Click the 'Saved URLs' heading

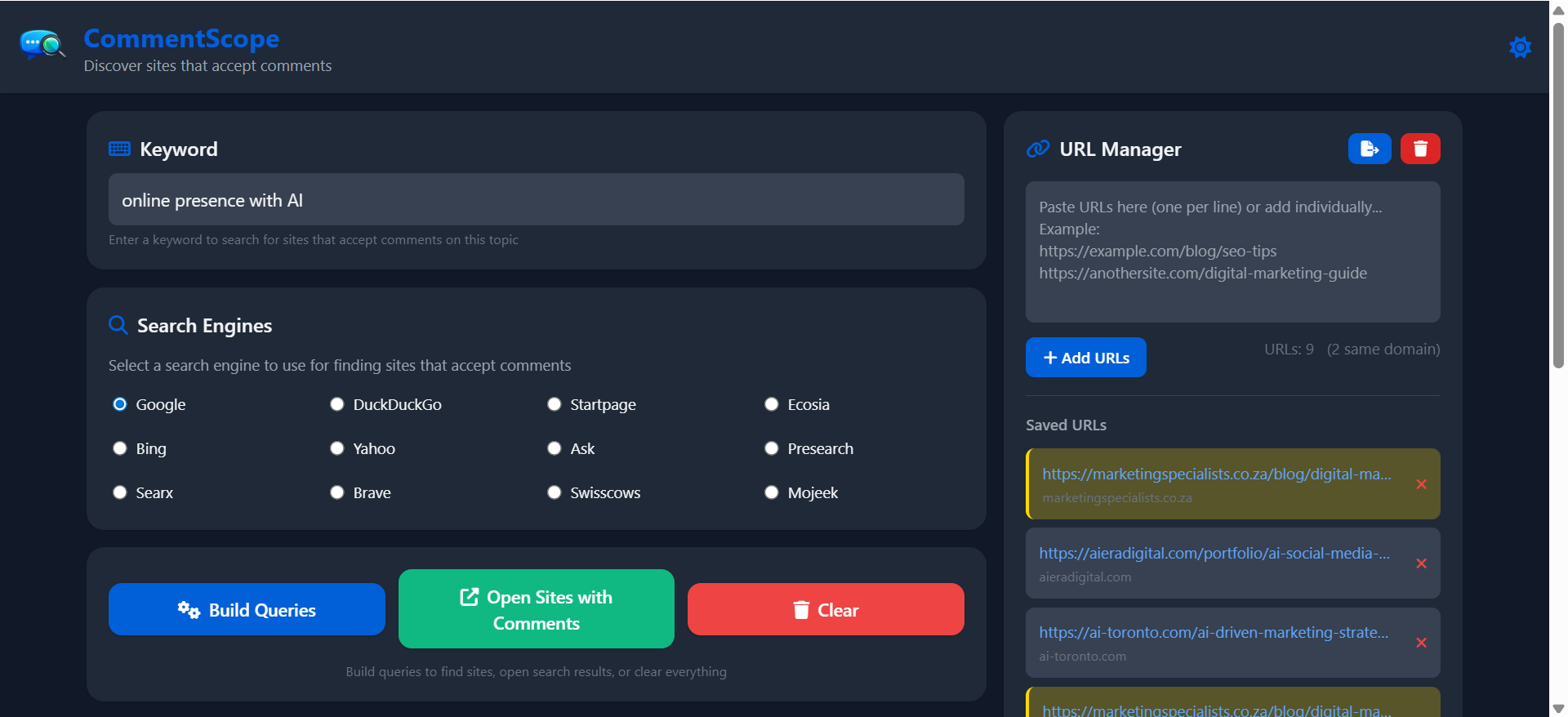click(1066, 425)
